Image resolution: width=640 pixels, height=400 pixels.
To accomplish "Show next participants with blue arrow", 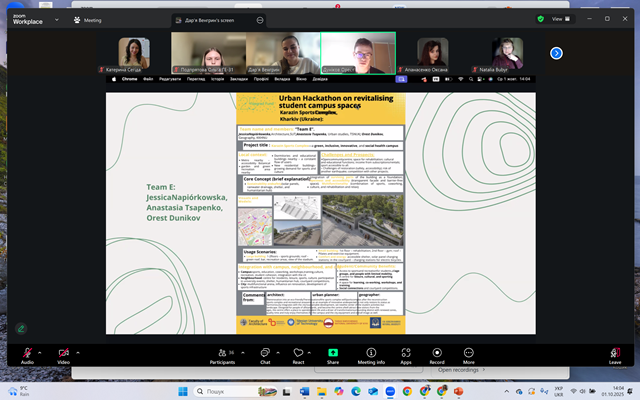I will point(556,53).
